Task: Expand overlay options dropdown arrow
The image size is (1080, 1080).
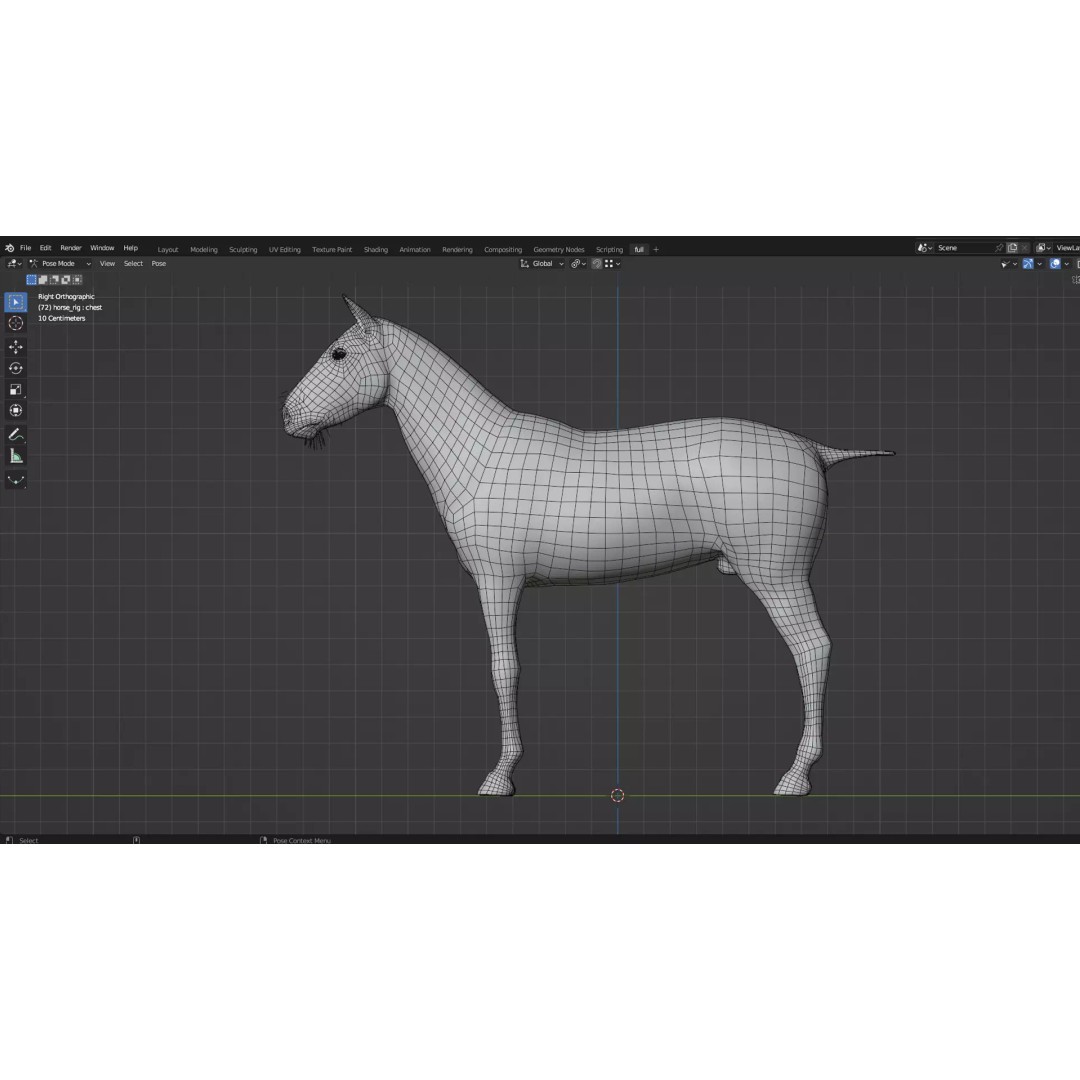Action: [x=1066, y=264]
